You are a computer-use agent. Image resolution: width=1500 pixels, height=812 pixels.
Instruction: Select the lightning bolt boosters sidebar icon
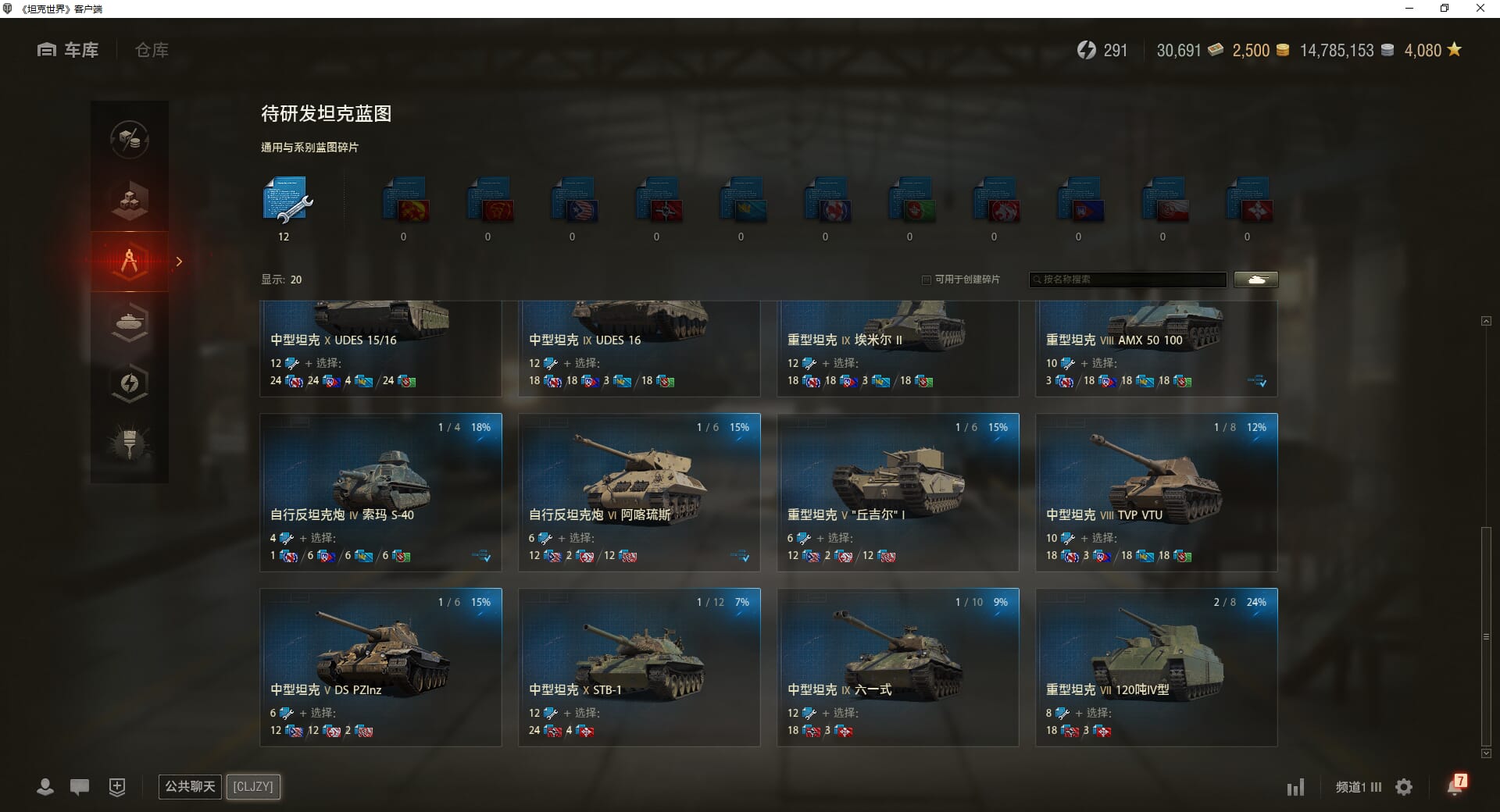coord(130,383)
